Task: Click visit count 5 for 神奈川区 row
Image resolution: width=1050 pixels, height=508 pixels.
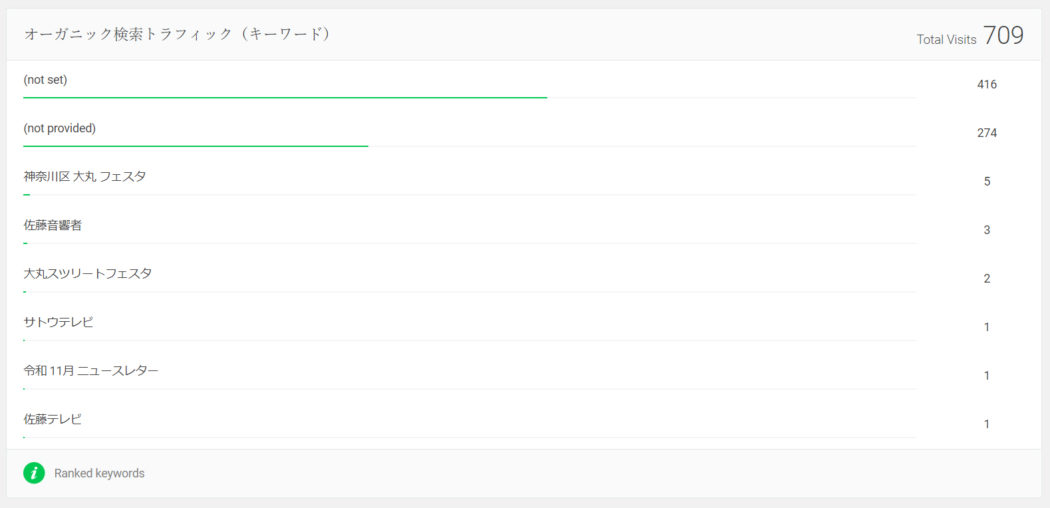Action: pyautogui.click(x=986, y=182)
